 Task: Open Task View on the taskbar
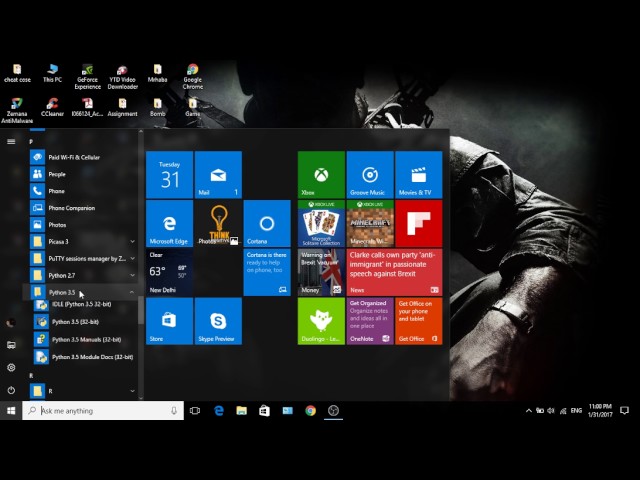(x=195, y=411)
